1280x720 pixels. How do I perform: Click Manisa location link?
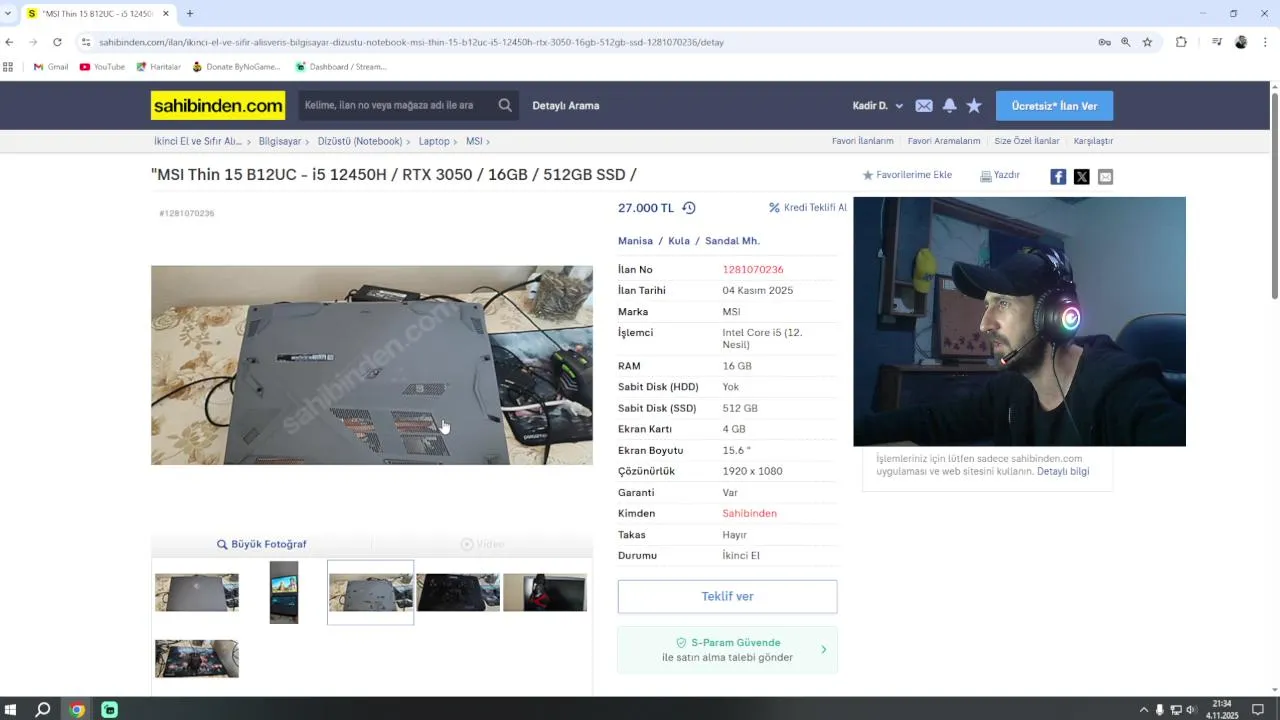(x=635, y=241)
